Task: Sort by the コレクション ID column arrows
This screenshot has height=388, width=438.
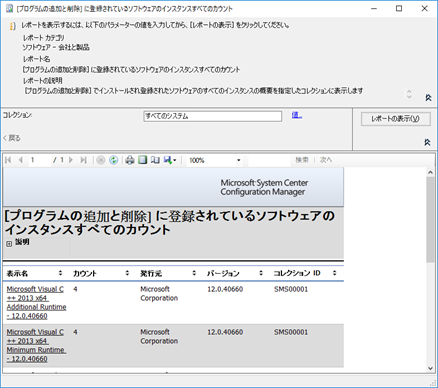Action: [x=334, y=273]
